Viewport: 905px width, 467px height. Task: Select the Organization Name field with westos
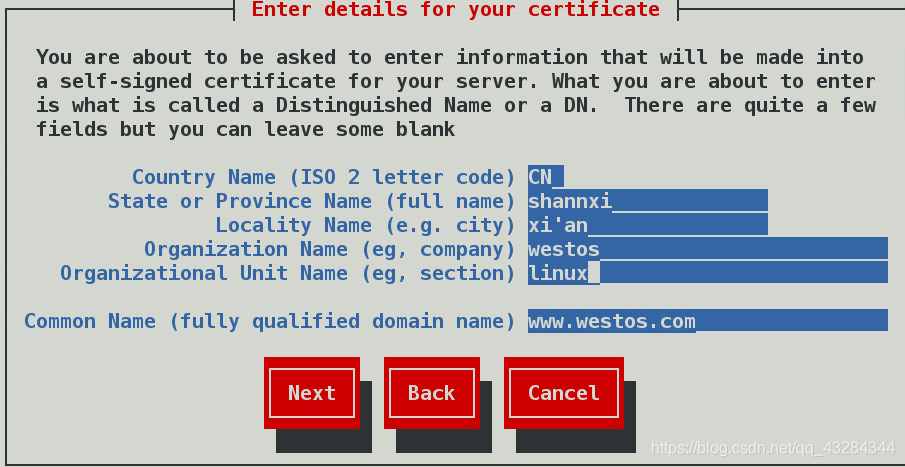click(708, 248)
